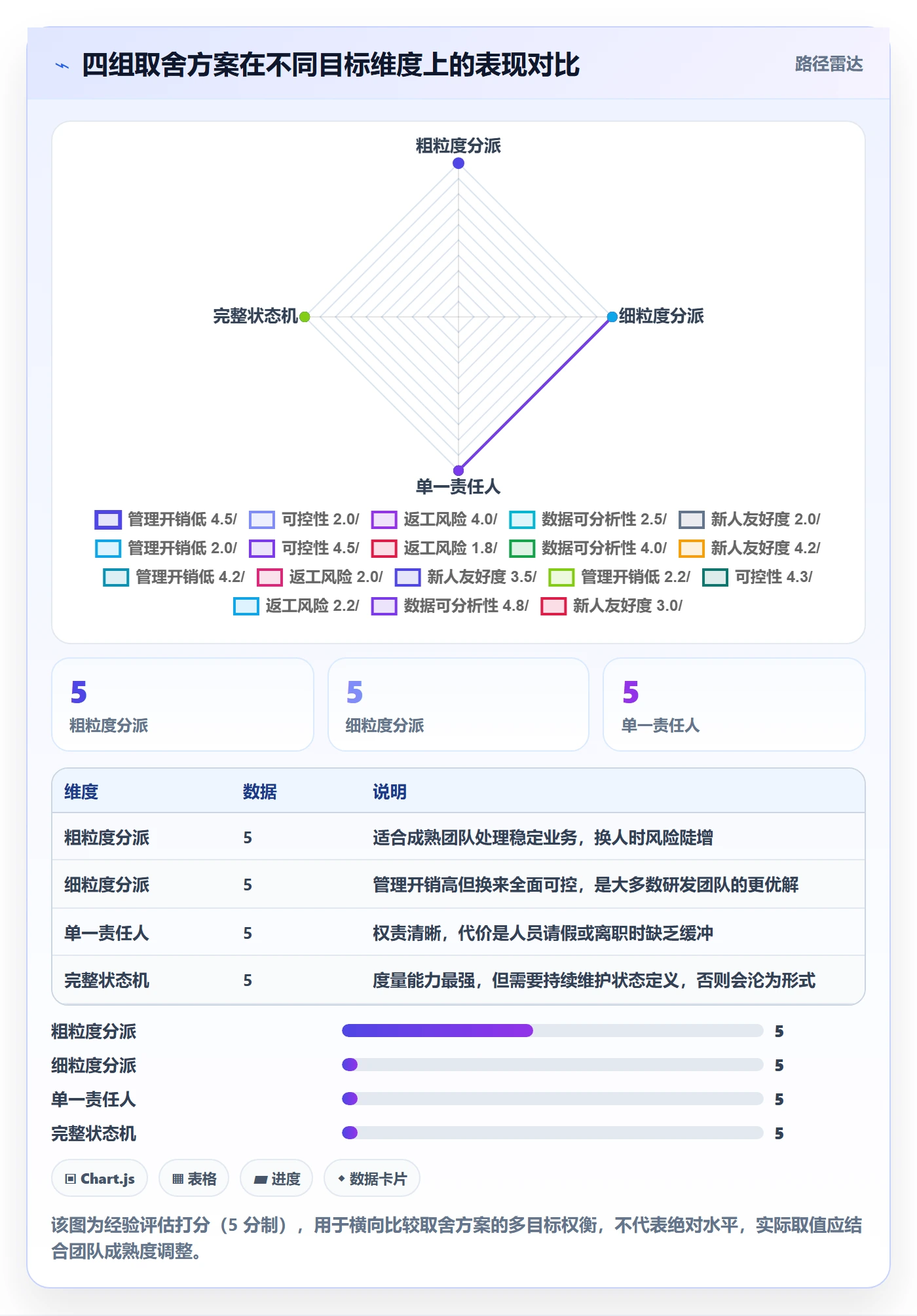
Task: Click the 路径雷达 label in the header
Action: coord(829,64)
